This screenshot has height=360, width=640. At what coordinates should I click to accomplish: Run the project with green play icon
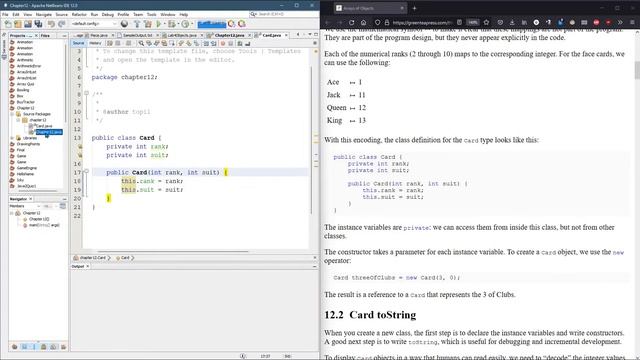coord(159,24)
